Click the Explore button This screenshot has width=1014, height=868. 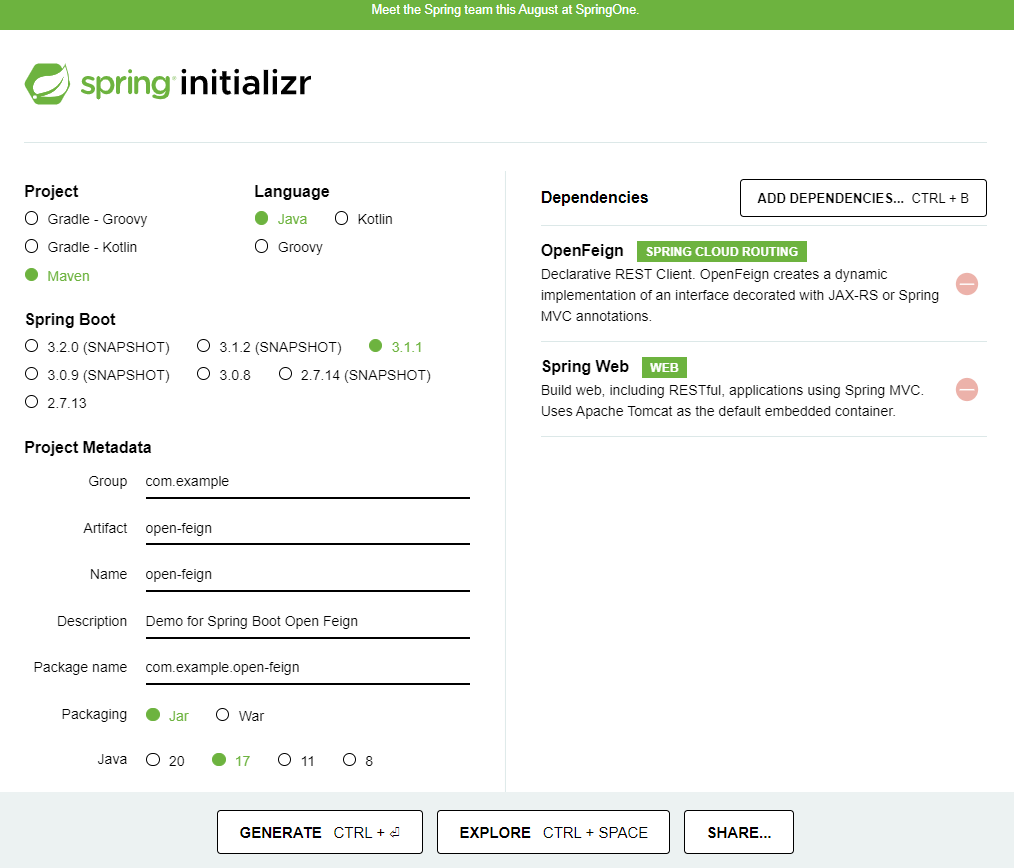[553, 832]
